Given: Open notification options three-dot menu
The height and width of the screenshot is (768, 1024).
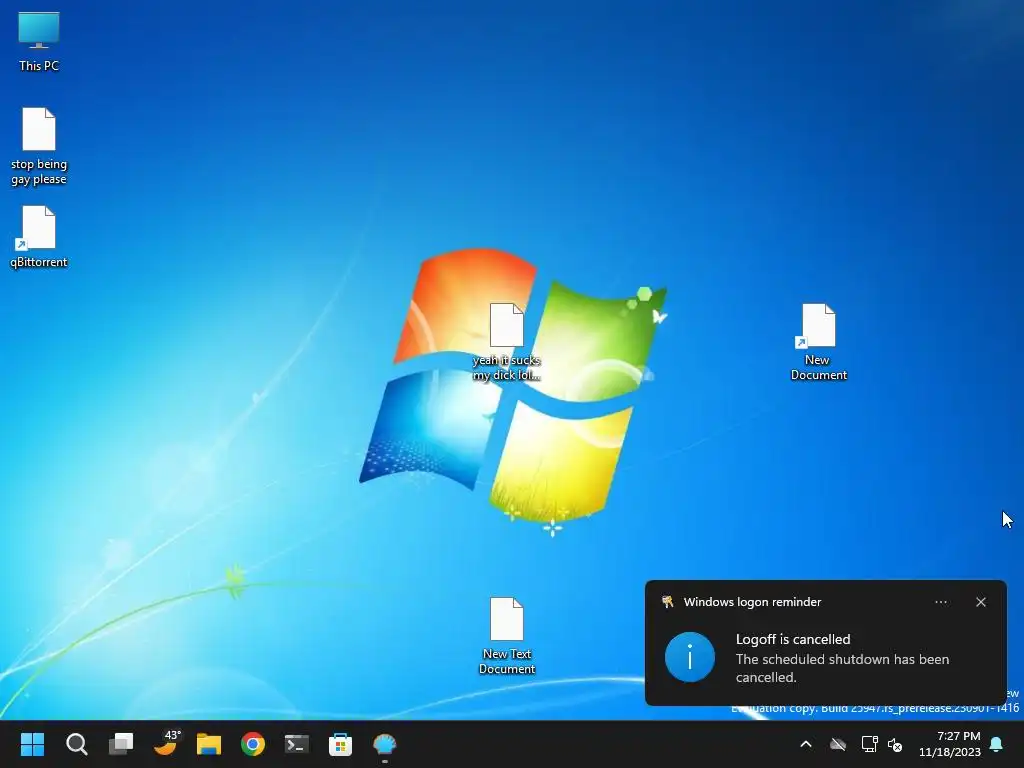Looking at the screenshot, I should click(x=941, y=602).
